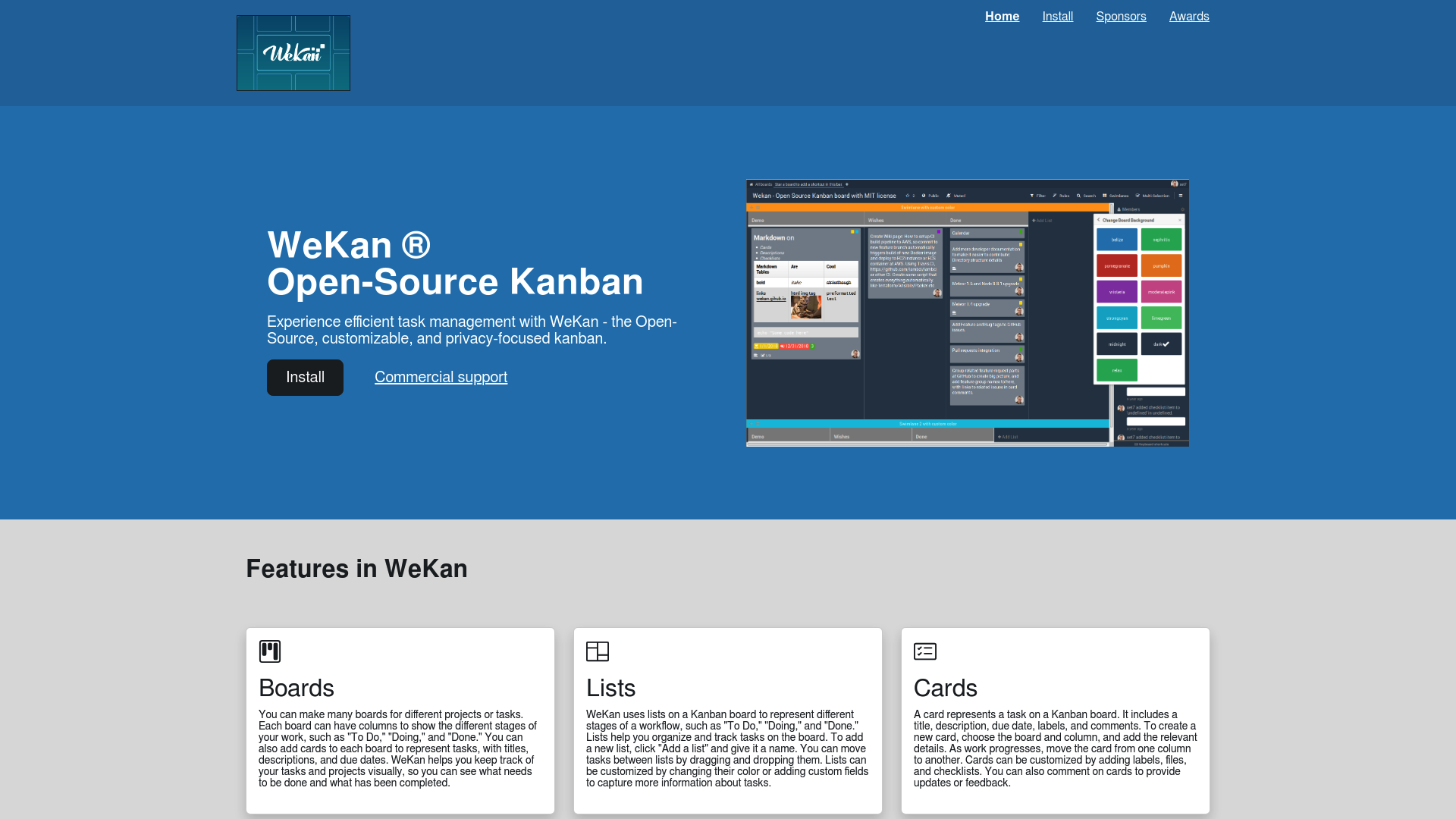Open the WeKan board screenshot image
Image resolution: width=1456 pixels, height=819 pixels.
[968, 313]
